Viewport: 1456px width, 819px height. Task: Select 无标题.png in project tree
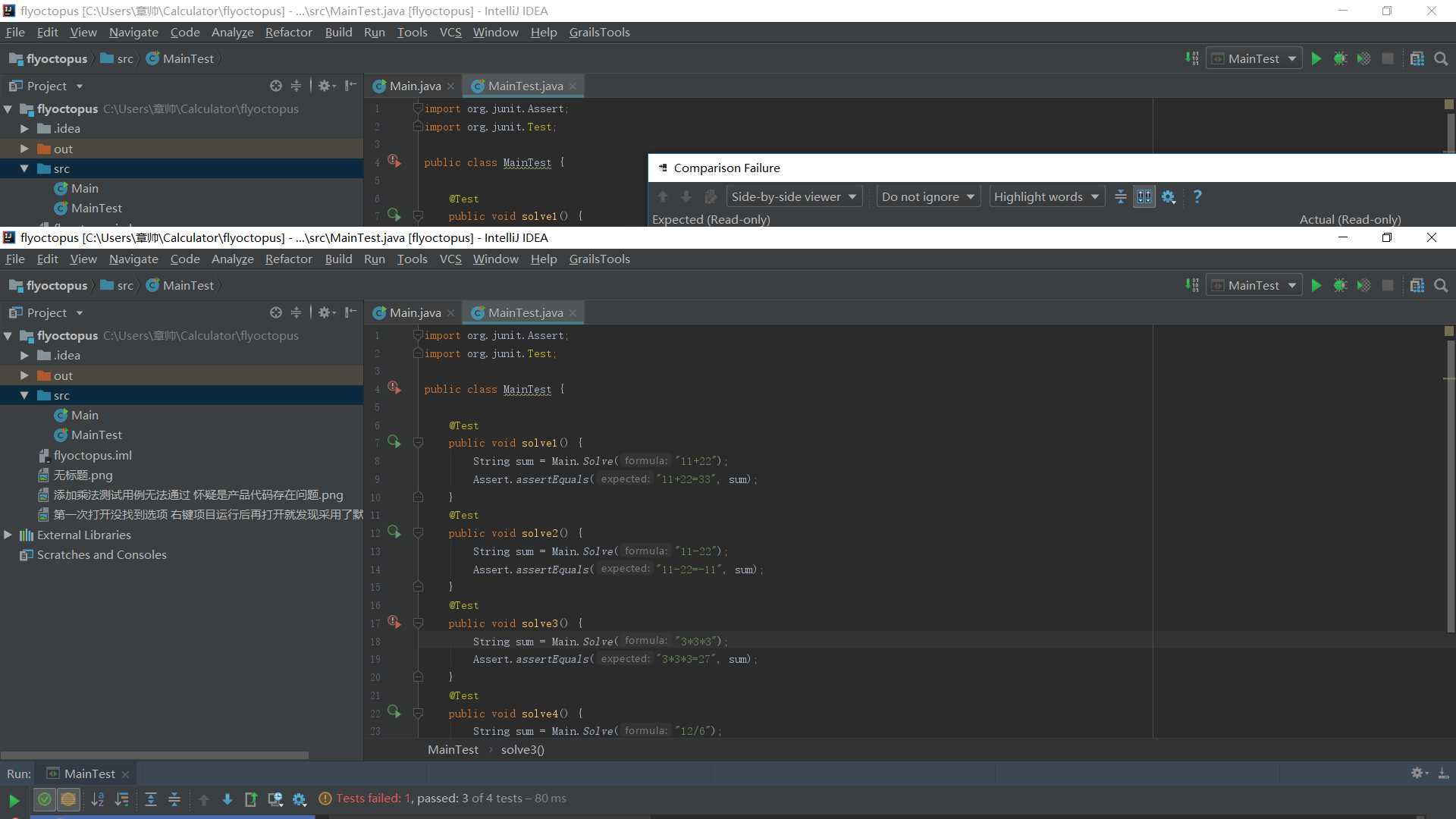tap(83, 475)
